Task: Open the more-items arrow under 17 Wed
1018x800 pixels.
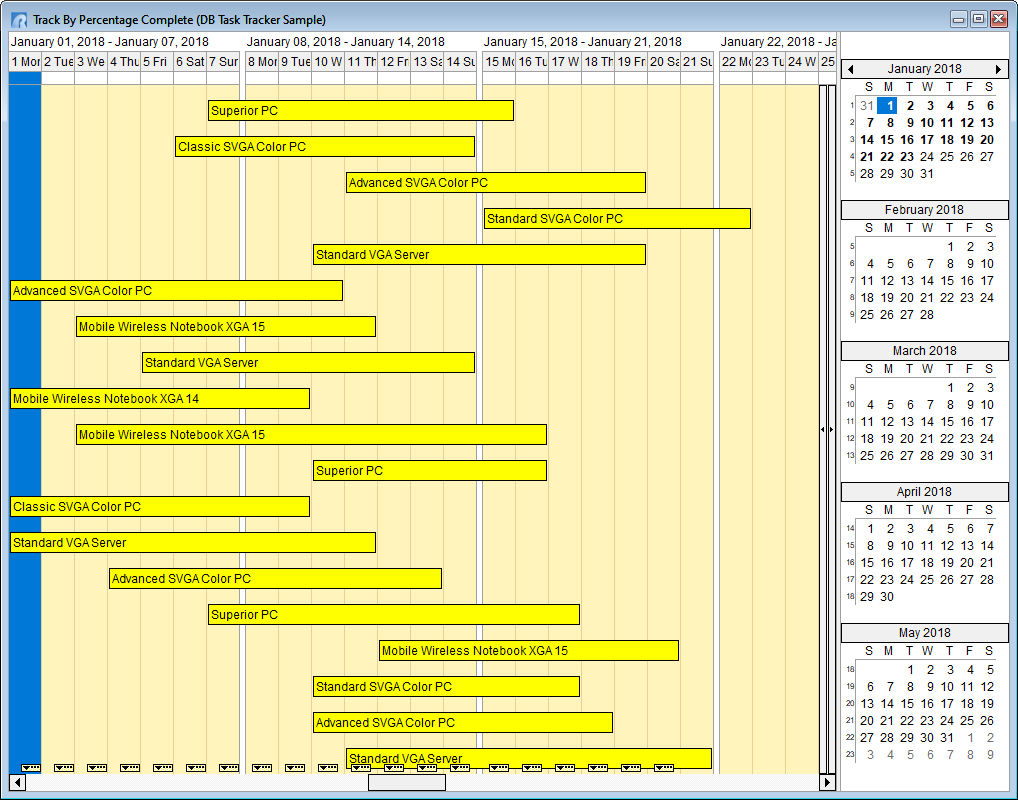Action: coord(565,768)
